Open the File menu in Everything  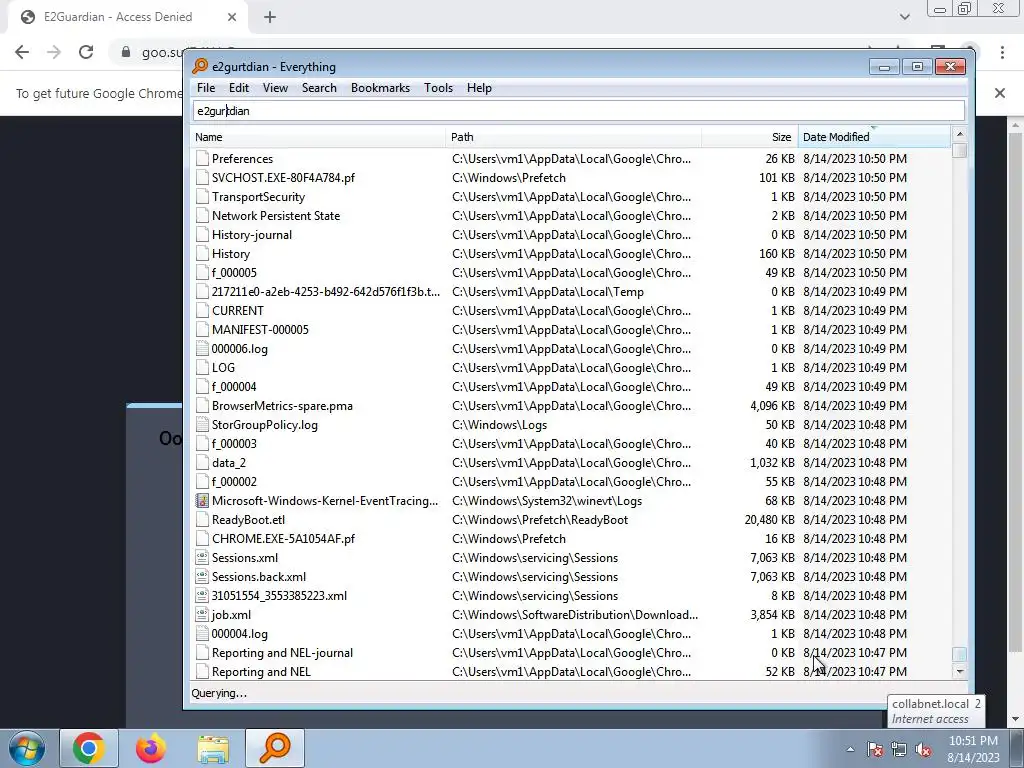[206, 88]
